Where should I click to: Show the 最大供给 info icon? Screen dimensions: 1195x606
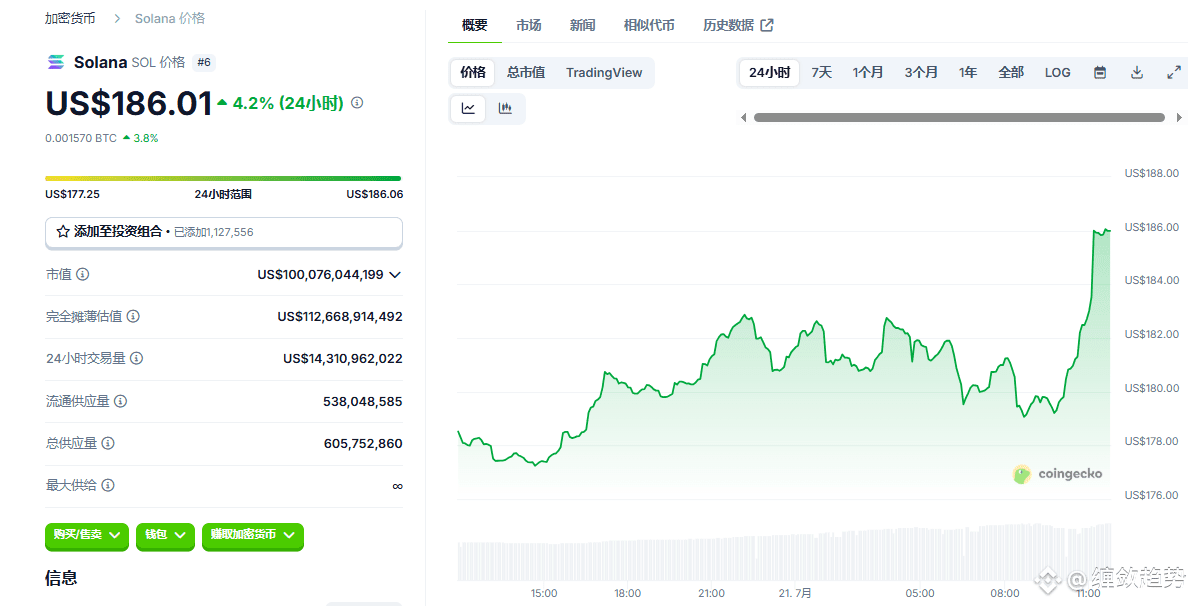click(108, 485)
